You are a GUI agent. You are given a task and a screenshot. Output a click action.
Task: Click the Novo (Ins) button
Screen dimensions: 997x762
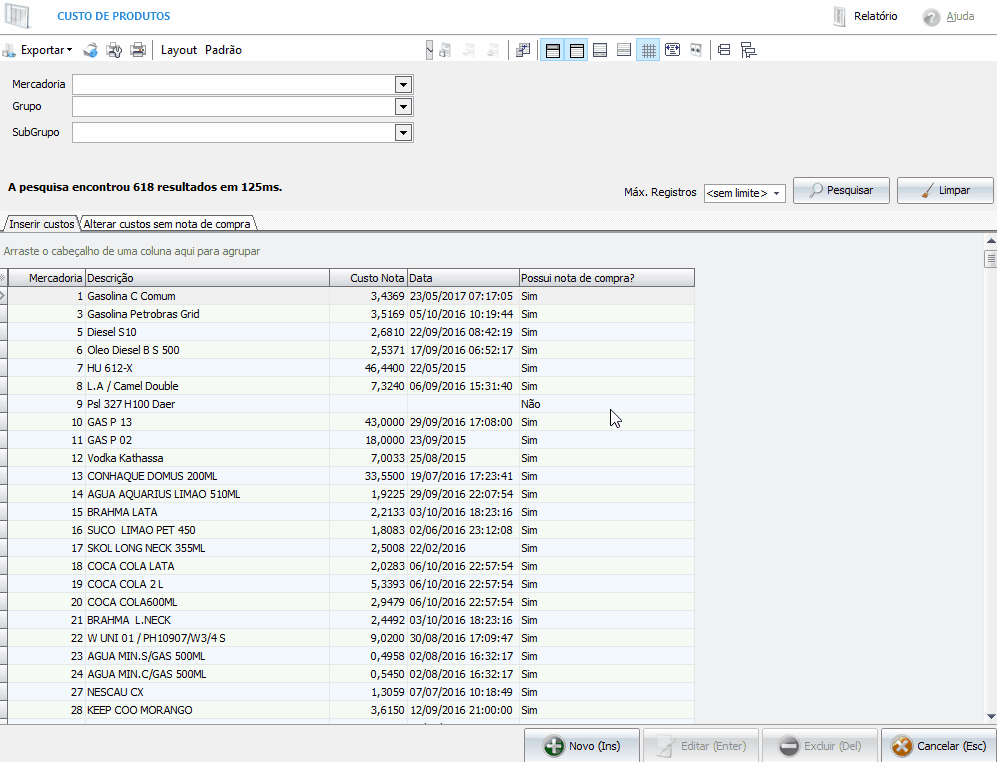[582, 745]
